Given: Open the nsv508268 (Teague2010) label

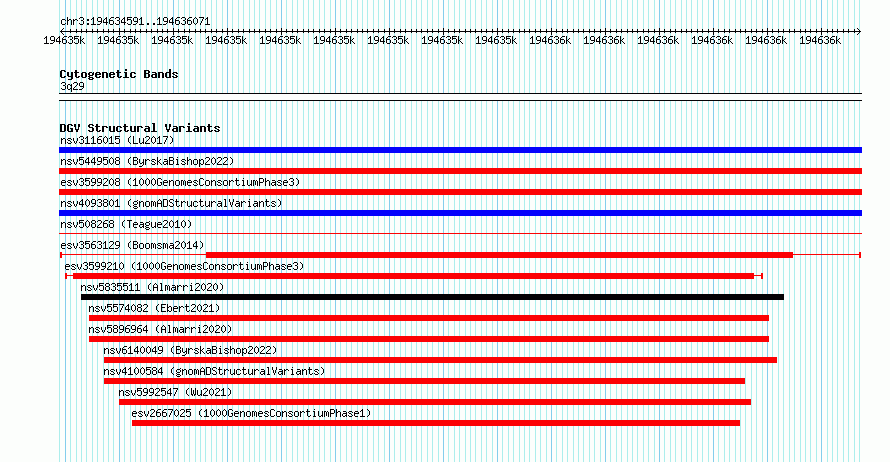Looking at the screenshot, I should [x=126, y=224].
